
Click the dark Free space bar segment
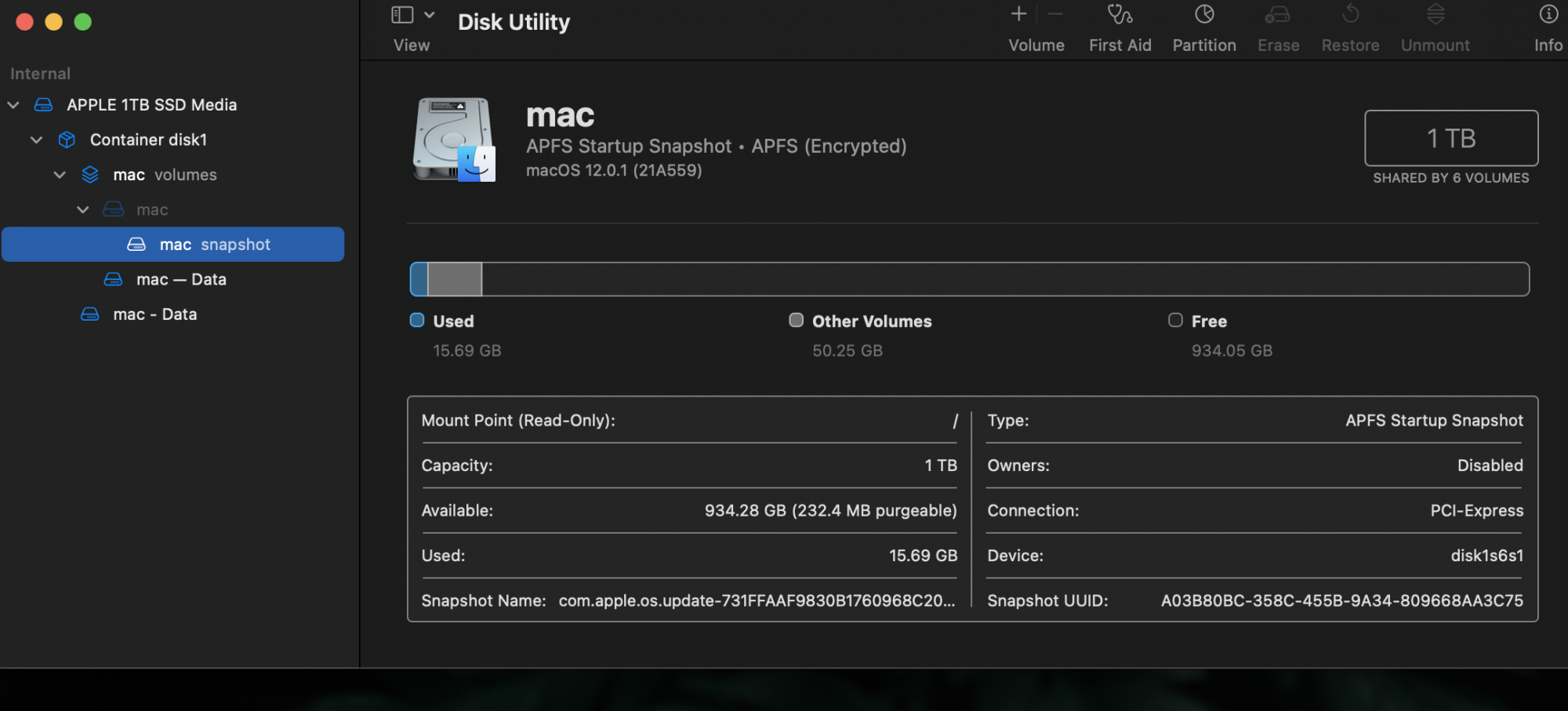pyautogui.click(x=1005, y=279)
